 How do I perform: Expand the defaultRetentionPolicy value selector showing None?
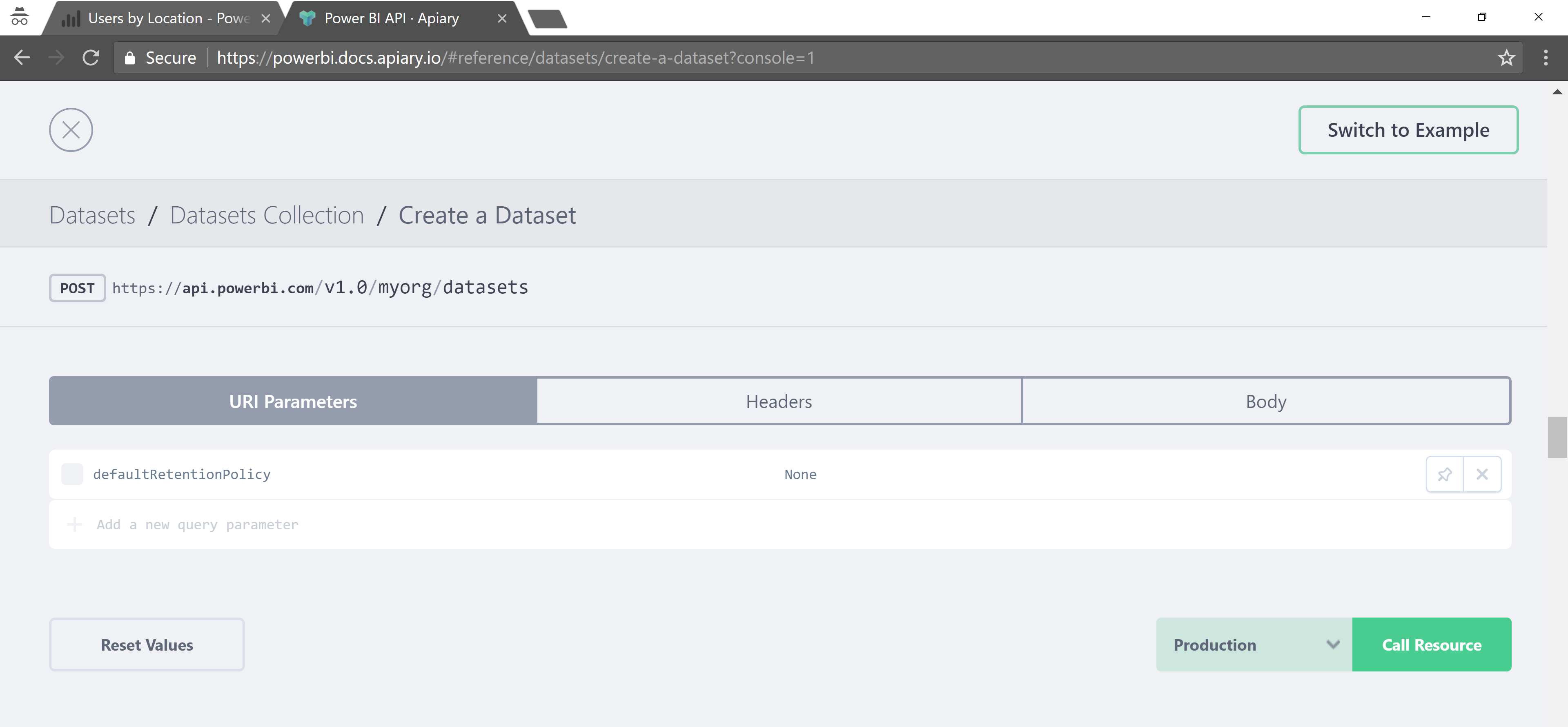click(800, 474)
